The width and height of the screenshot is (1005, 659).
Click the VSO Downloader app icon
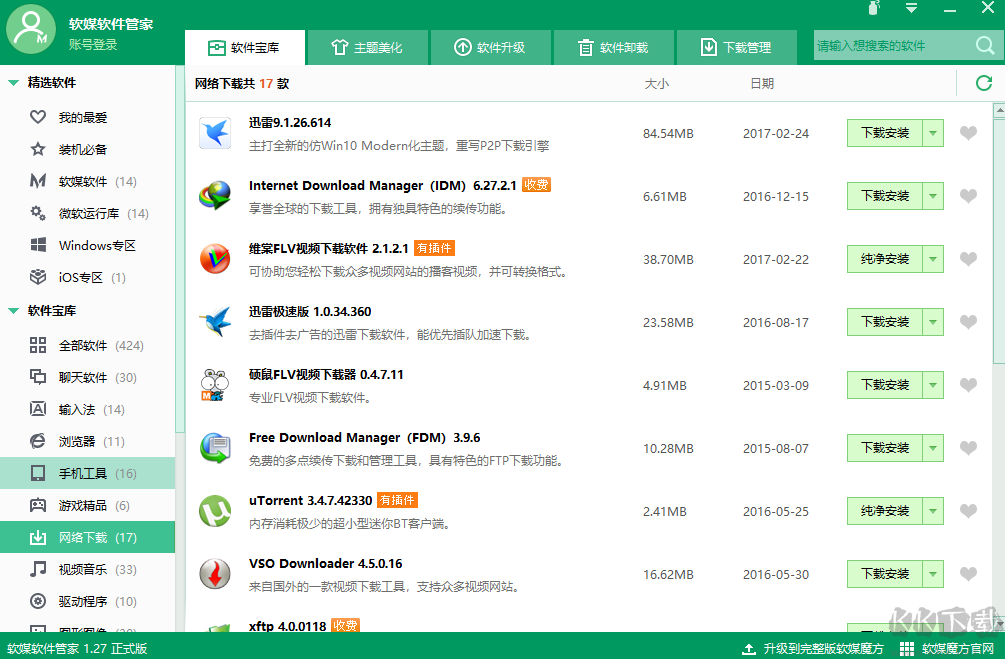(215, 574)
